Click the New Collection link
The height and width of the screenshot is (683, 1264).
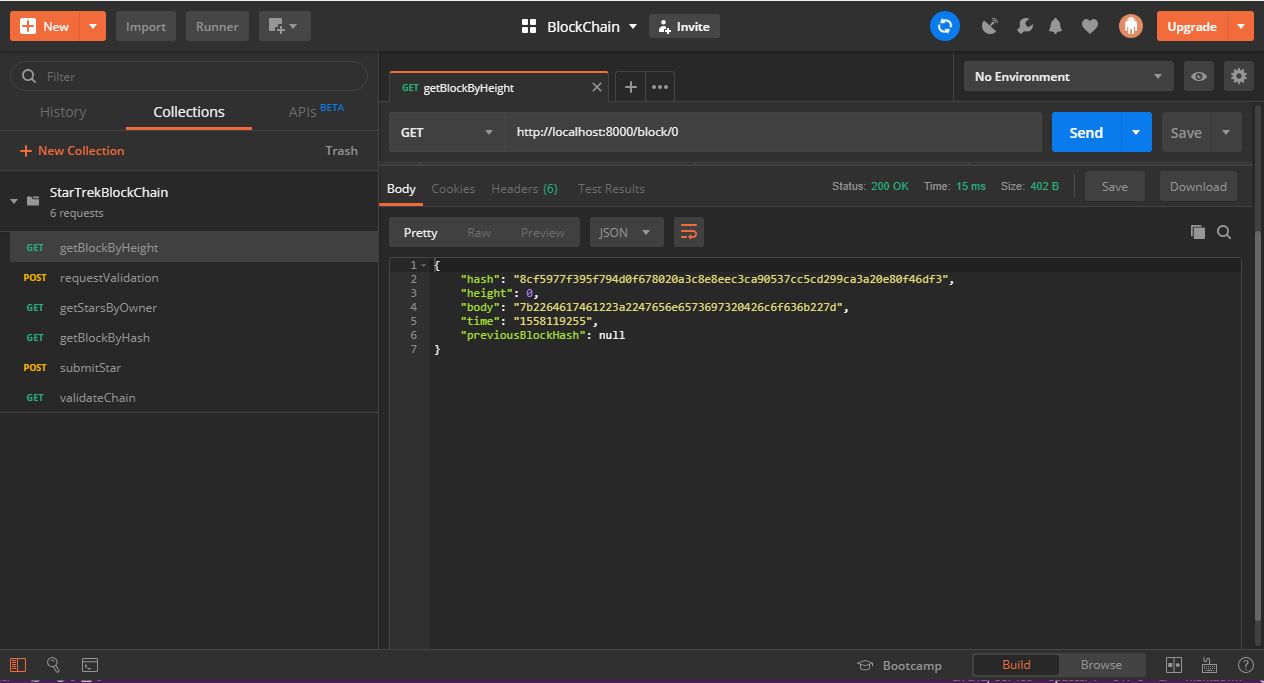click(x=72, y=151)
